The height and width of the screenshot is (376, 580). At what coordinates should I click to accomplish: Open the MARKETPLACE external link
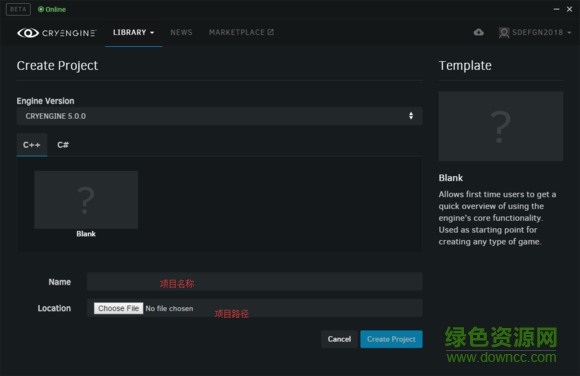click(241, 33)
